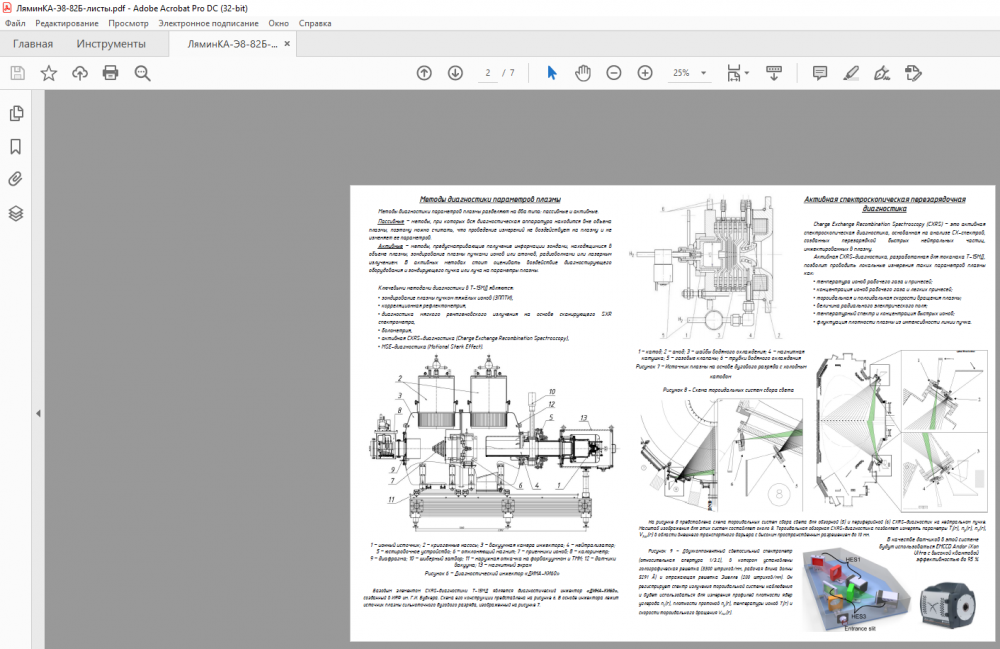This screenshot has width=1000, height=649.
Task: Switch to the Инструменты tab
Action: coord(111,44)
